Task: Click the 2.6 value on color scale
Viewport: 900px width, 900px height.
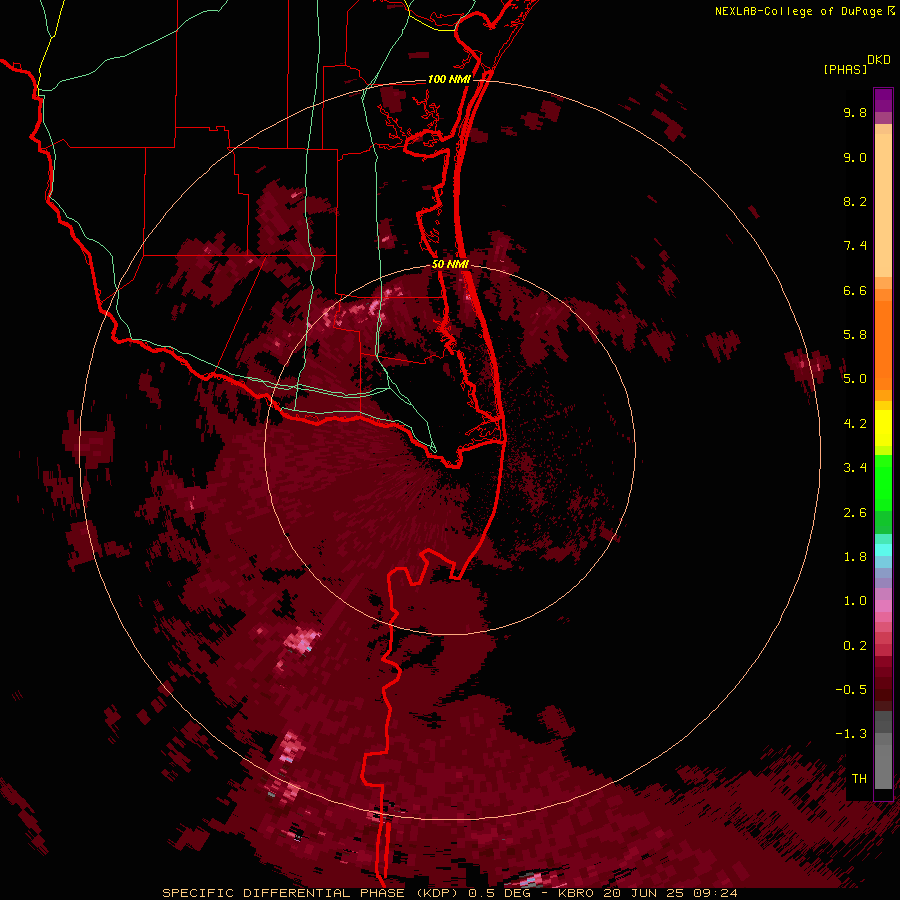Action: pos(855,513)
